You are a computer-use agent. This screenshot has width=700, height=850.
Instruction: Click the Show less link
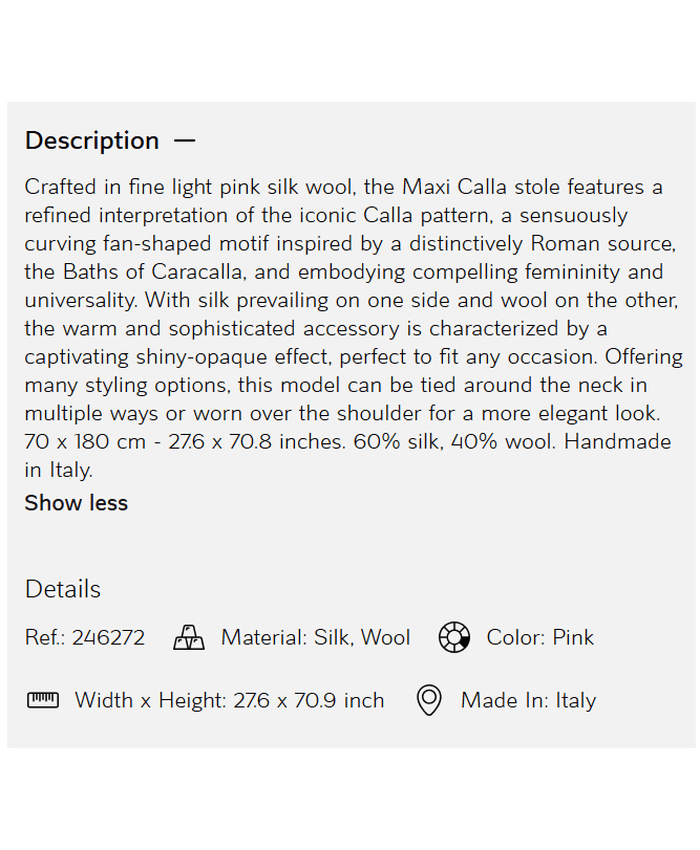pyautogui.click(x=76, y=503)
